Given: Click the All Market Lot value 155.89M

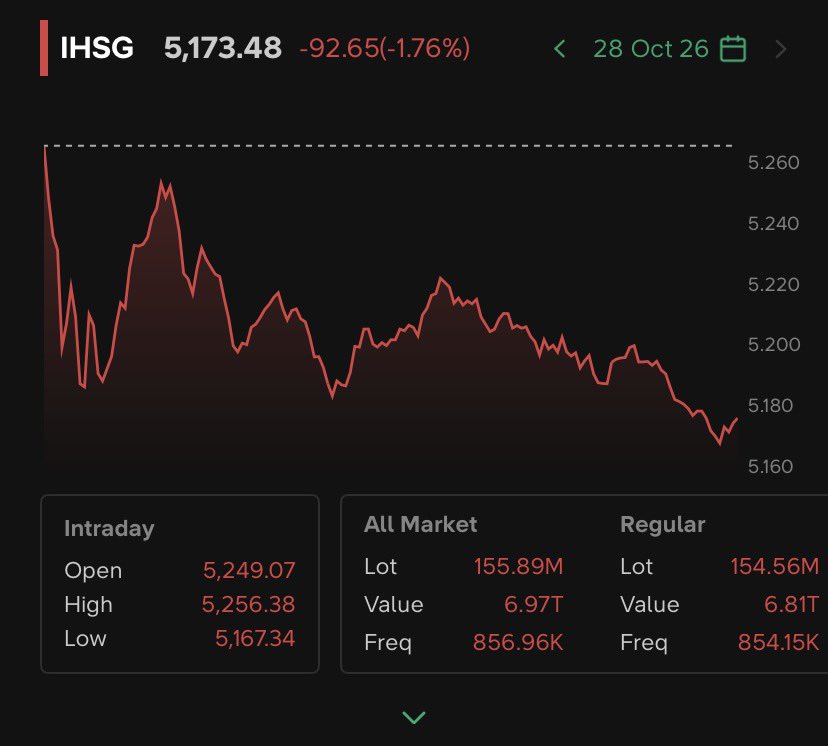Looking at the screenshot, I should pos(519,566).
